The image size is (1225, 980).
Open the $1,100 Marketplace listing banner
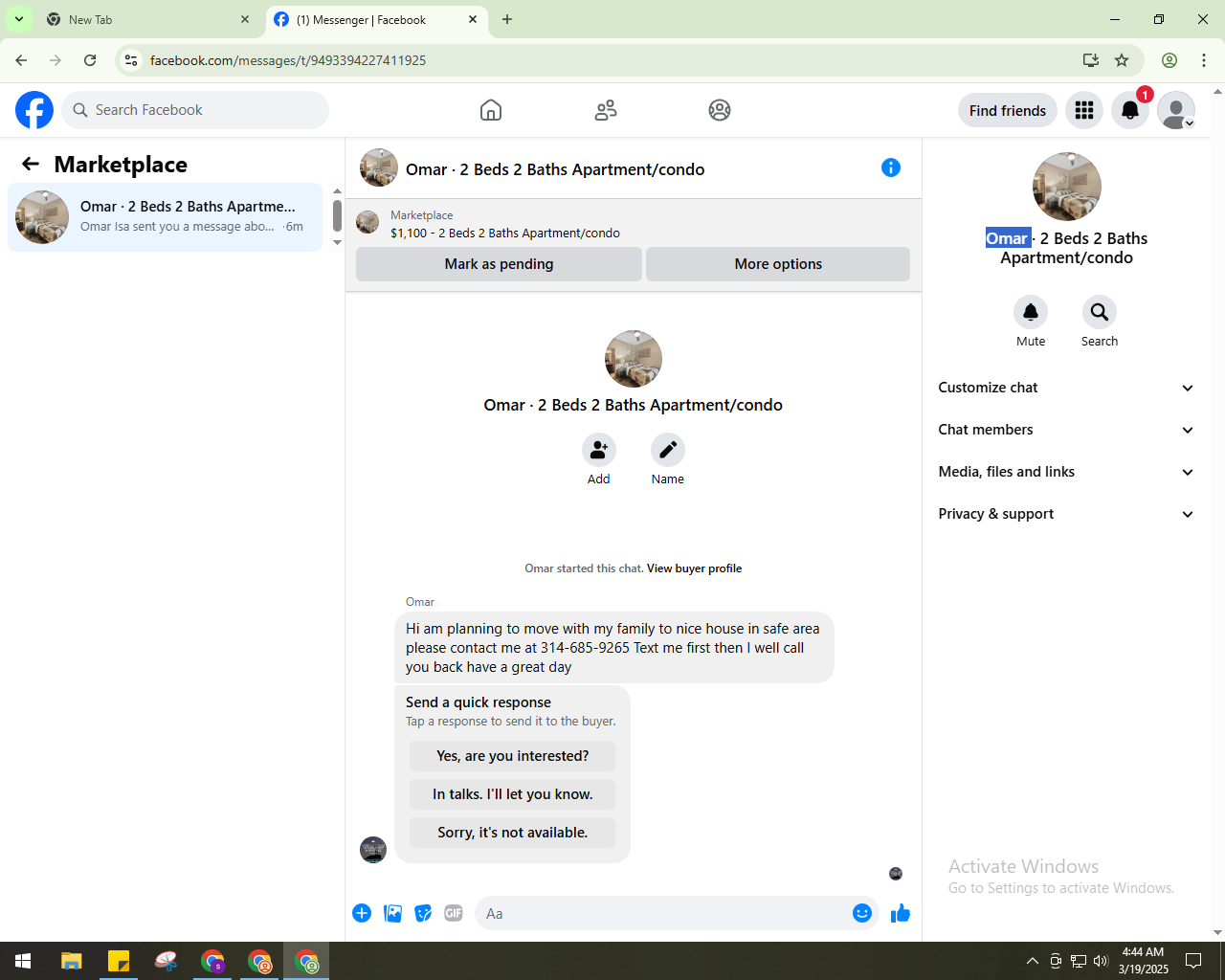pos(634,225)
